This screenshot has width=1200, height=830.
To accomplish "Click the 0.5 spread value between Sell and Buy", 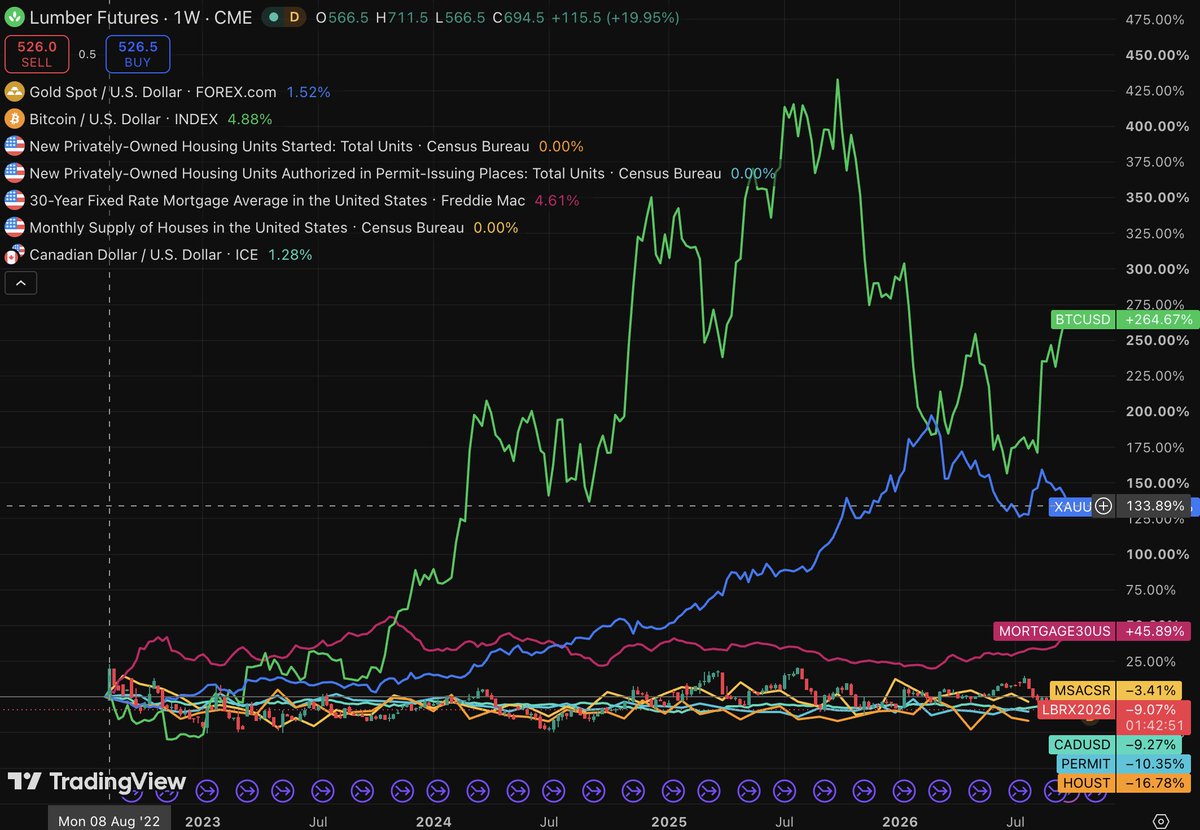I will pyautogui.click(x=87, y=54).
